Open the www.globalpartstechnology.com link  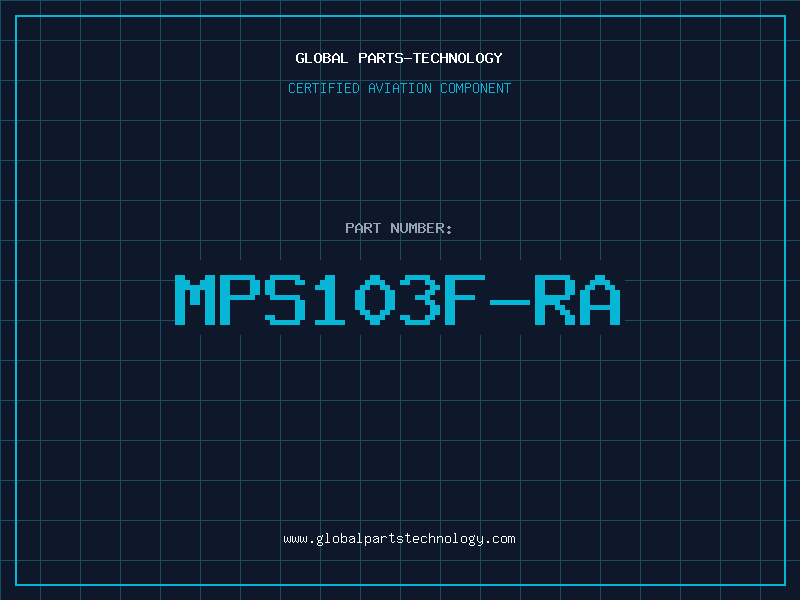[x=399, y=539]
